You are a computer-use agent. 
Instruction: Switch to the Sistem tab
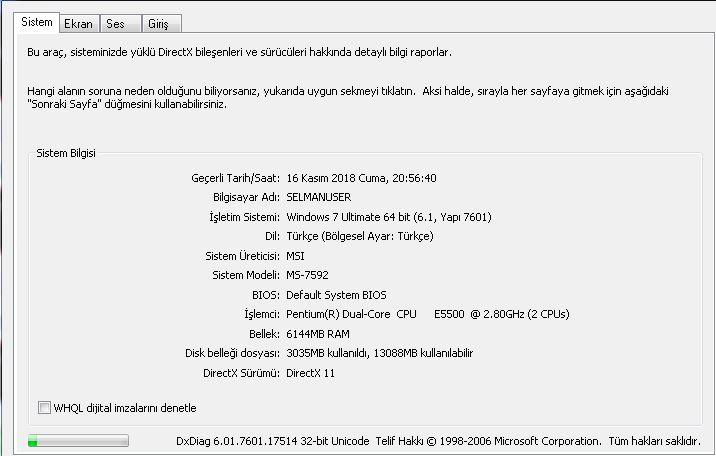pos(37,22)
